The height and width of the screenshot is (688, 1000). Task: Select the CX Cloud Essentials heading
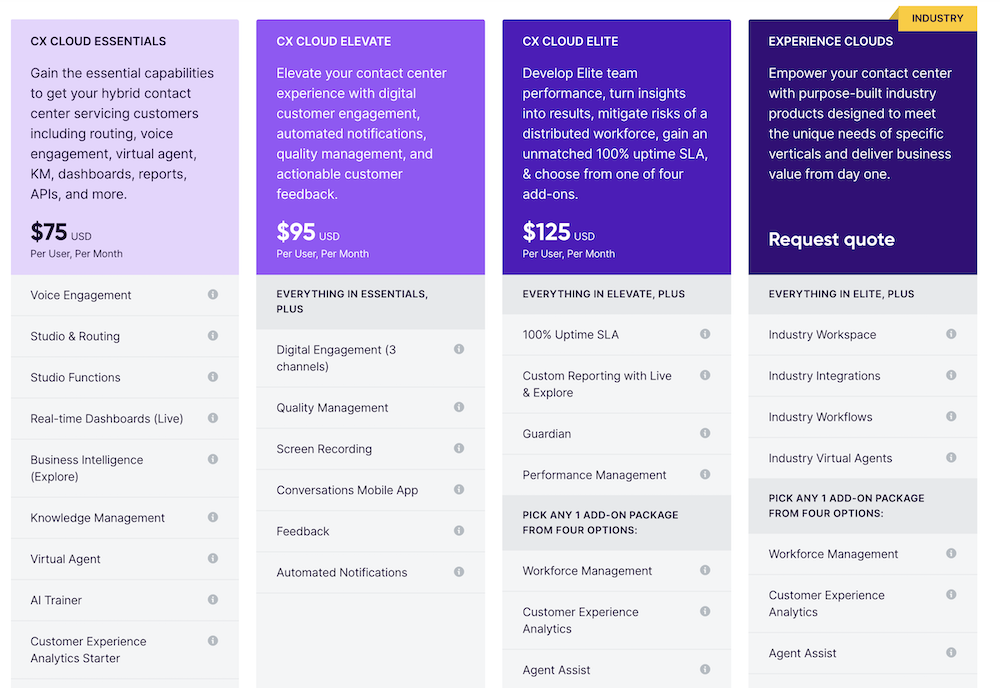click(x=98, y=41)
